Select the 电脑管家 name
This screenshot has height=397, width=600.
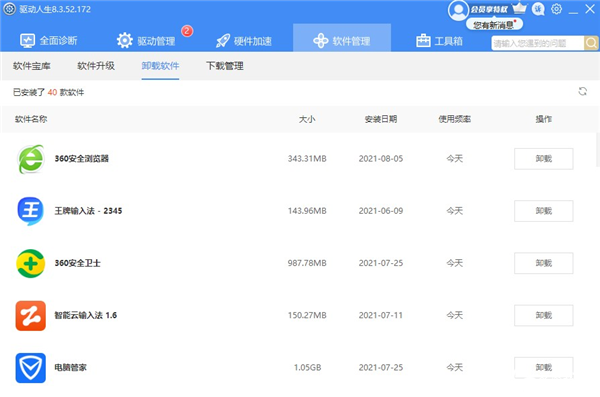coord(70,368)
